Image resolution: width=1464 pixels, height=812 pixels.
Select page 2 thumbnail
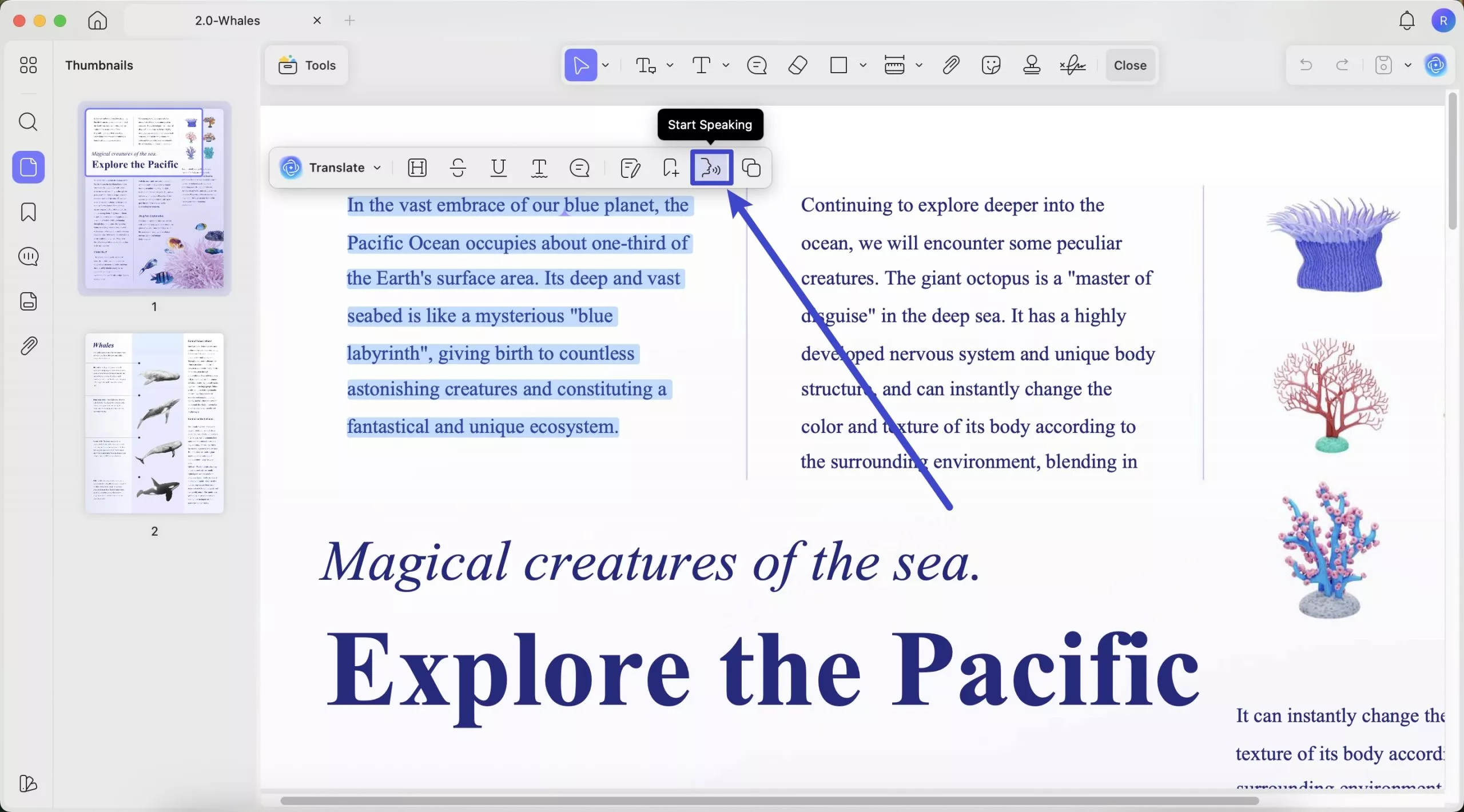pos(154,423)
